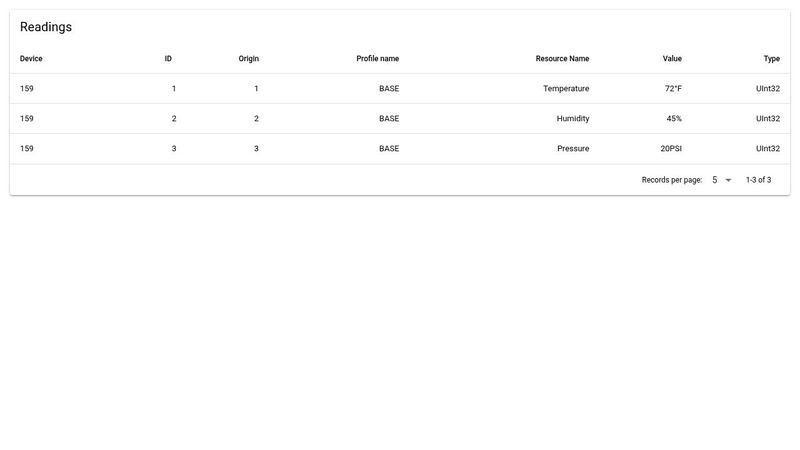Click the UInt32 type in Pressure row

[767, 149]
